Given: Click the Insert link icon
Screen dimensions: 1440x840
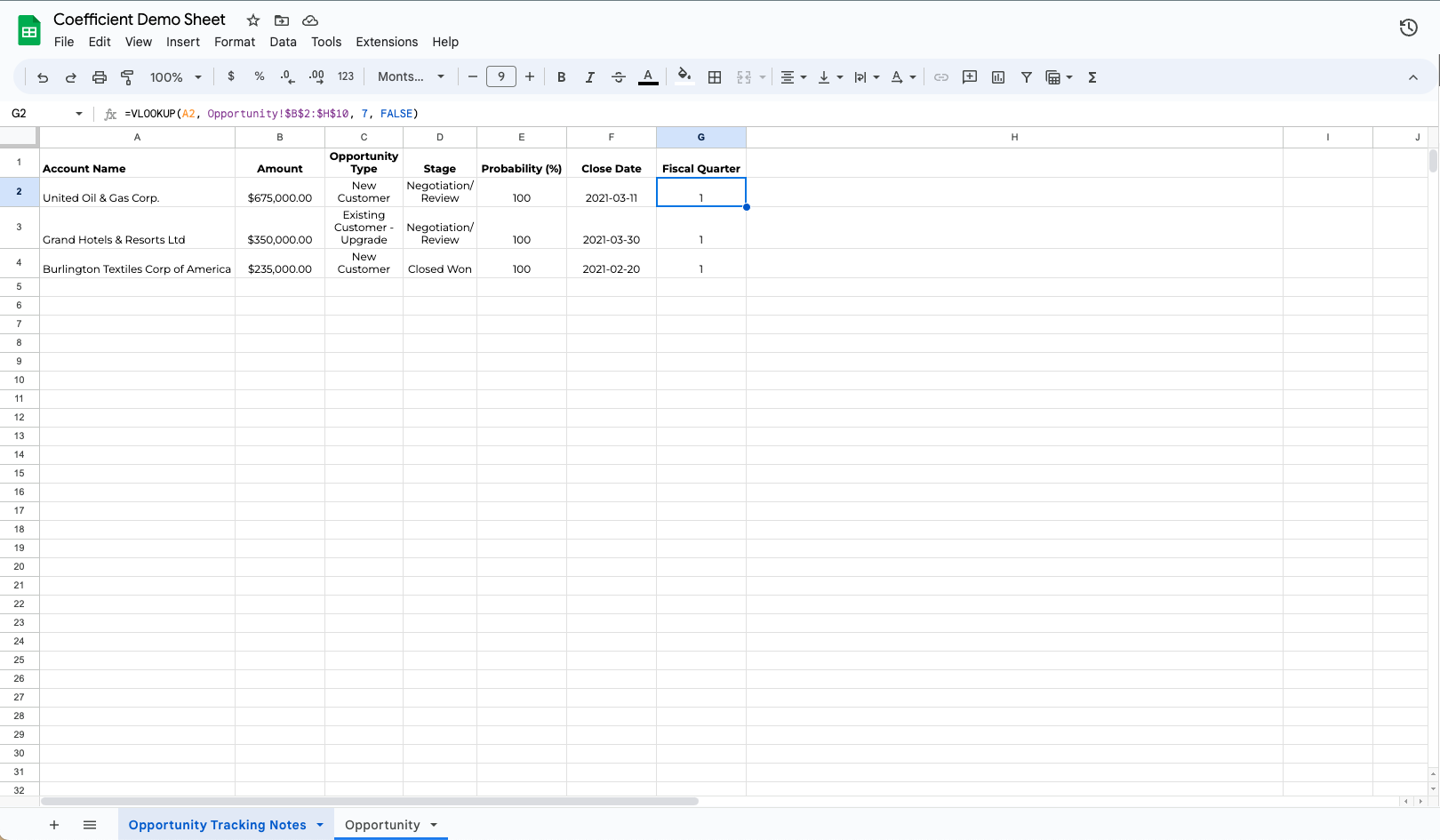Looking at the screenshot, I should (x=941, y=77).
